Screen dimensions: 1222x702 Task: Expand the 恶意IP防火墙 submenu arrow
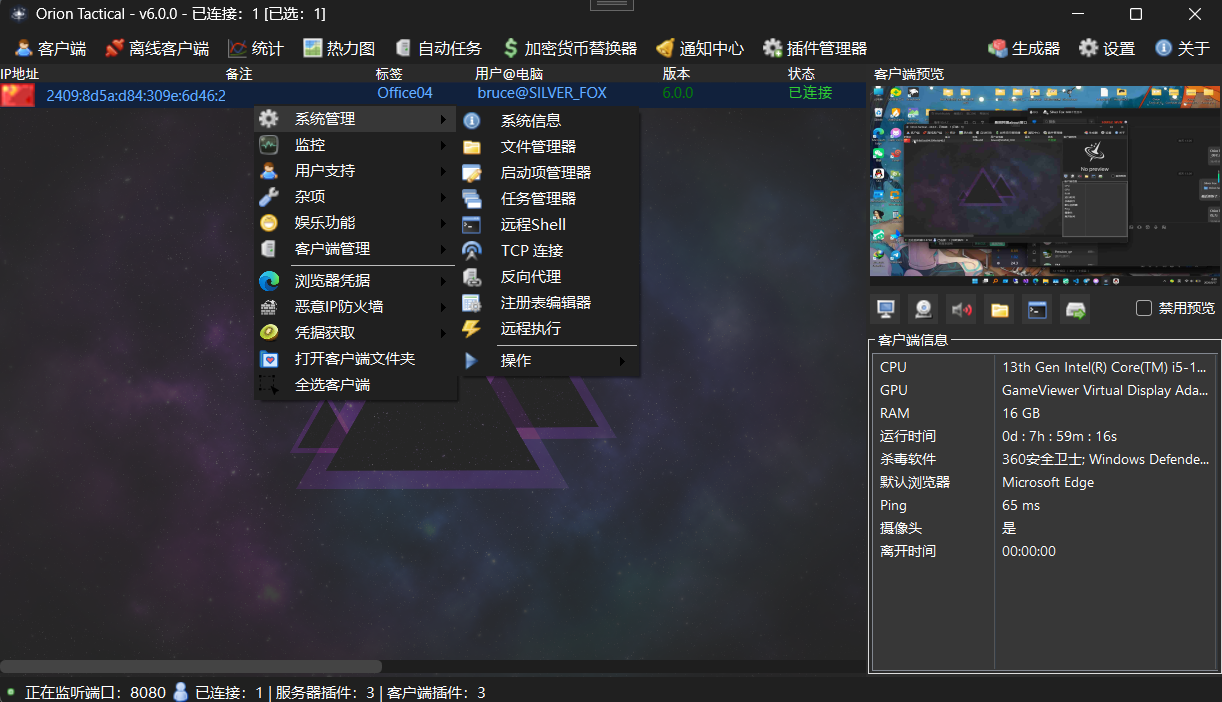[x=443, y=307]
